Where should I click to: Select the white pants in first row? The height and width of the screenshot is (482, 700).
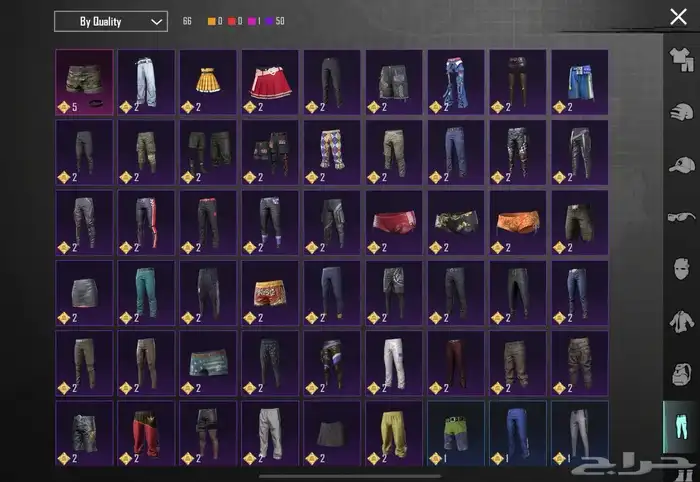coord(146,82)
